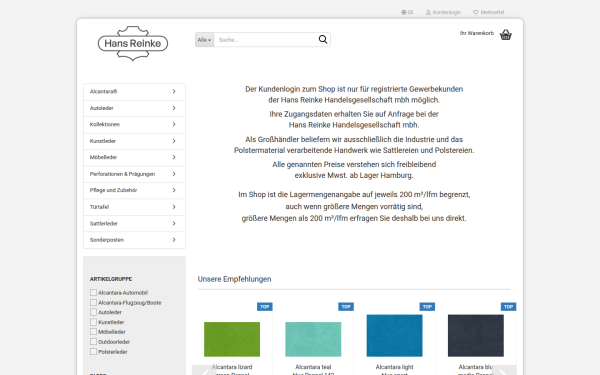Open the Pflege und Zubehör category
Image resolution: width=600 pixels, height=375 pixels.
pyautogui.click(x=134, y=191)
